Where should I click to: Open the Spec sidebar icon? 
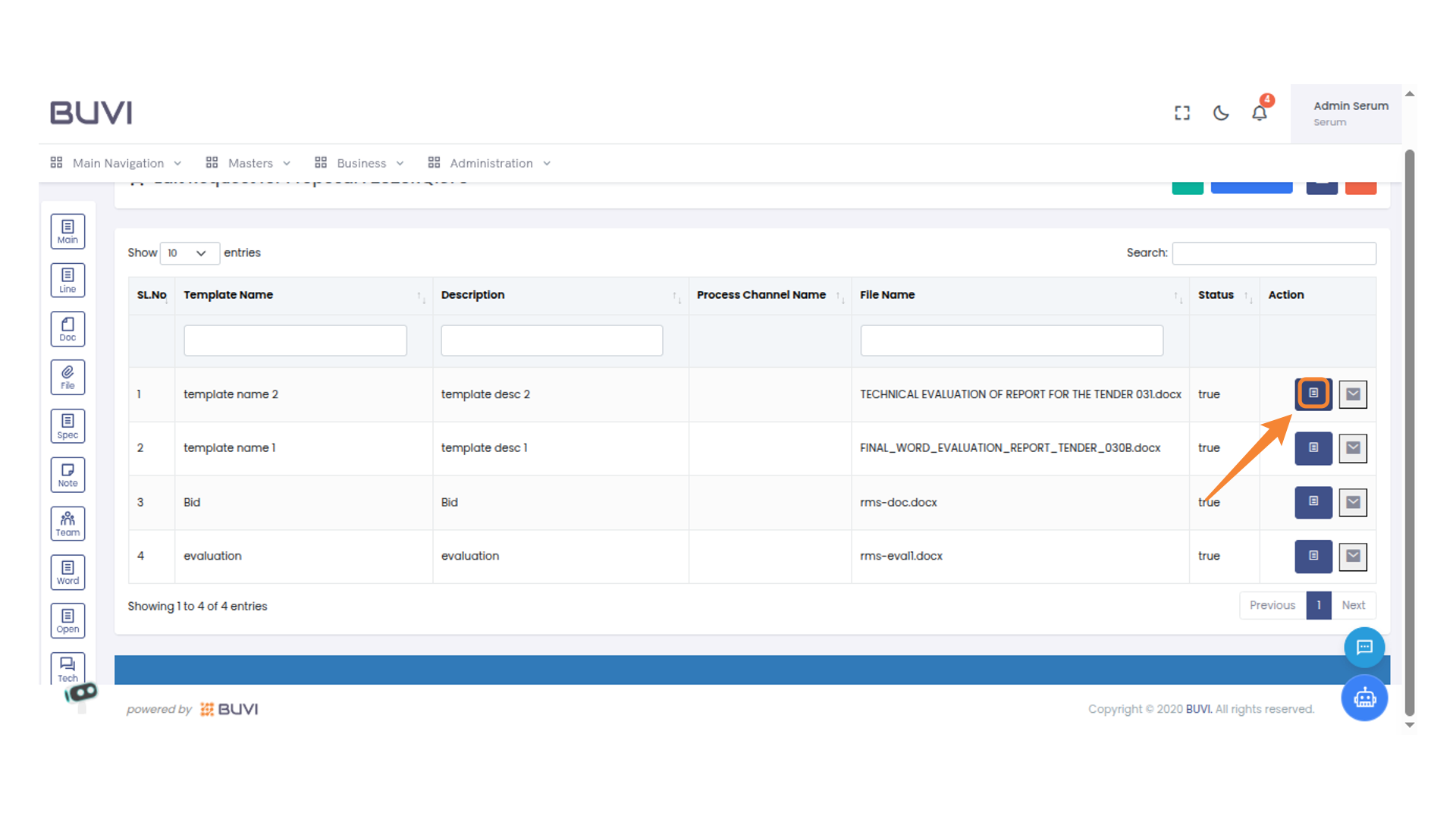[x=67, y=426]
